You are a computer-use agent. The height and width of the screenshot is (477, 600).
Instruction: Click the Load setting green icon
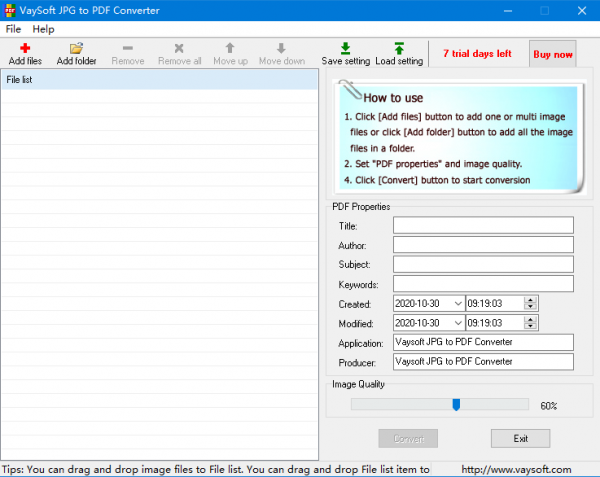pyautogui.click(x=399, y=48)
